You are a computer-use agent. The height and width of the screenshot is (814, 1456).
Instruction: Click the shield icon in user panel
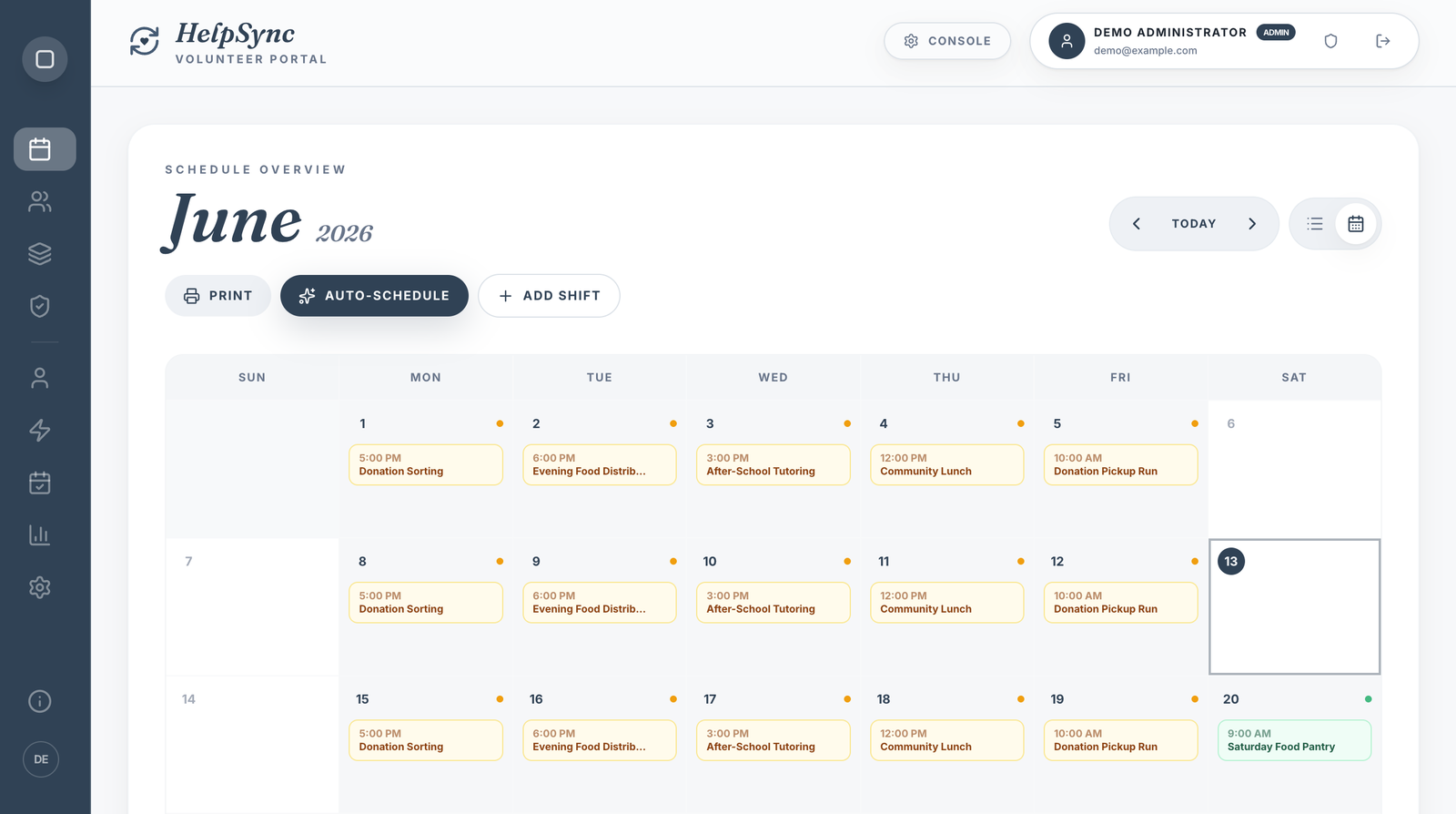click(1330, 41)
